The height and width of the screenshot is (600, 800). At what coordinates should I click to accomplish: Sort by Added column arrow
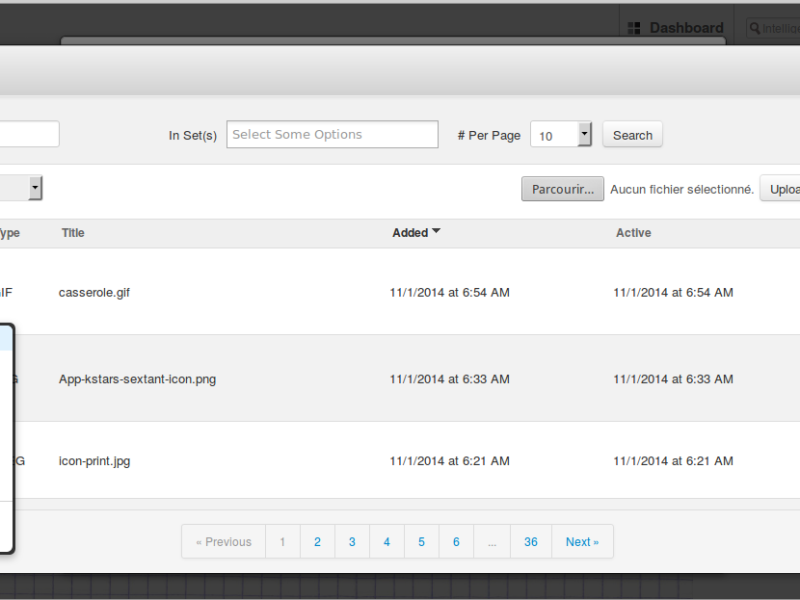[436, 231]
